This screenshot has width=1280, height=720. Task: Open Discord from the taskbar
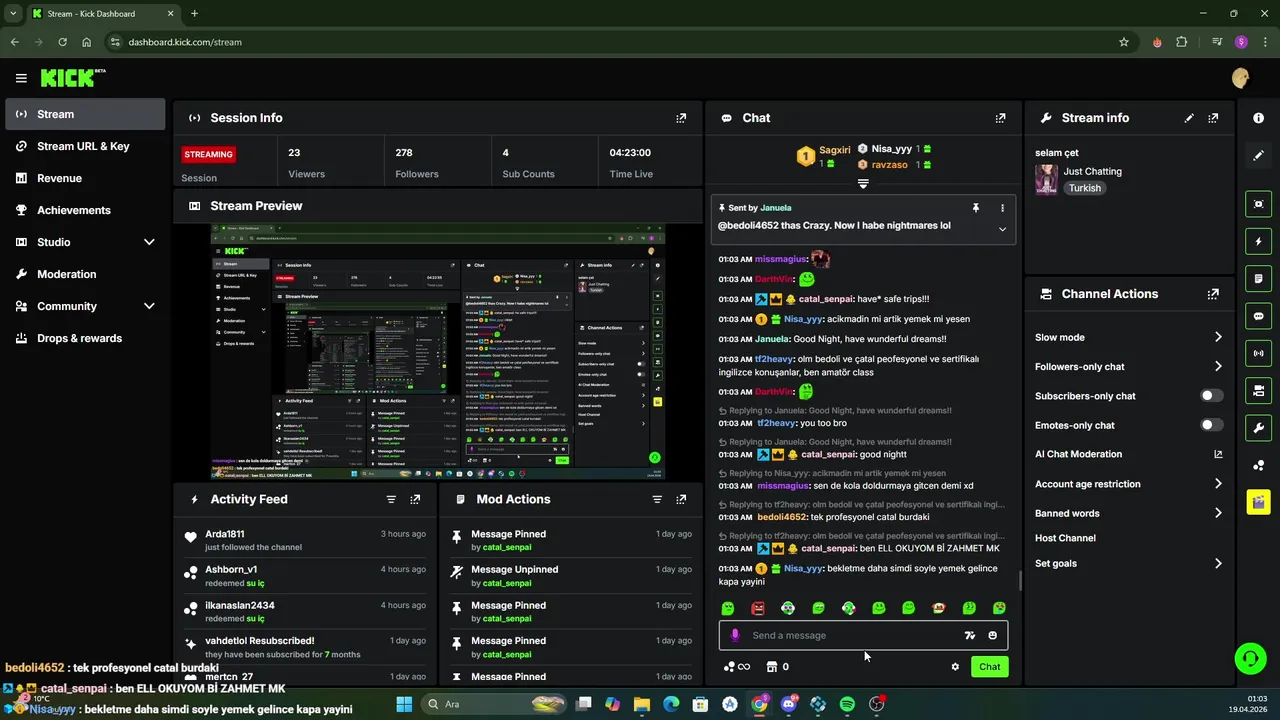788,704
